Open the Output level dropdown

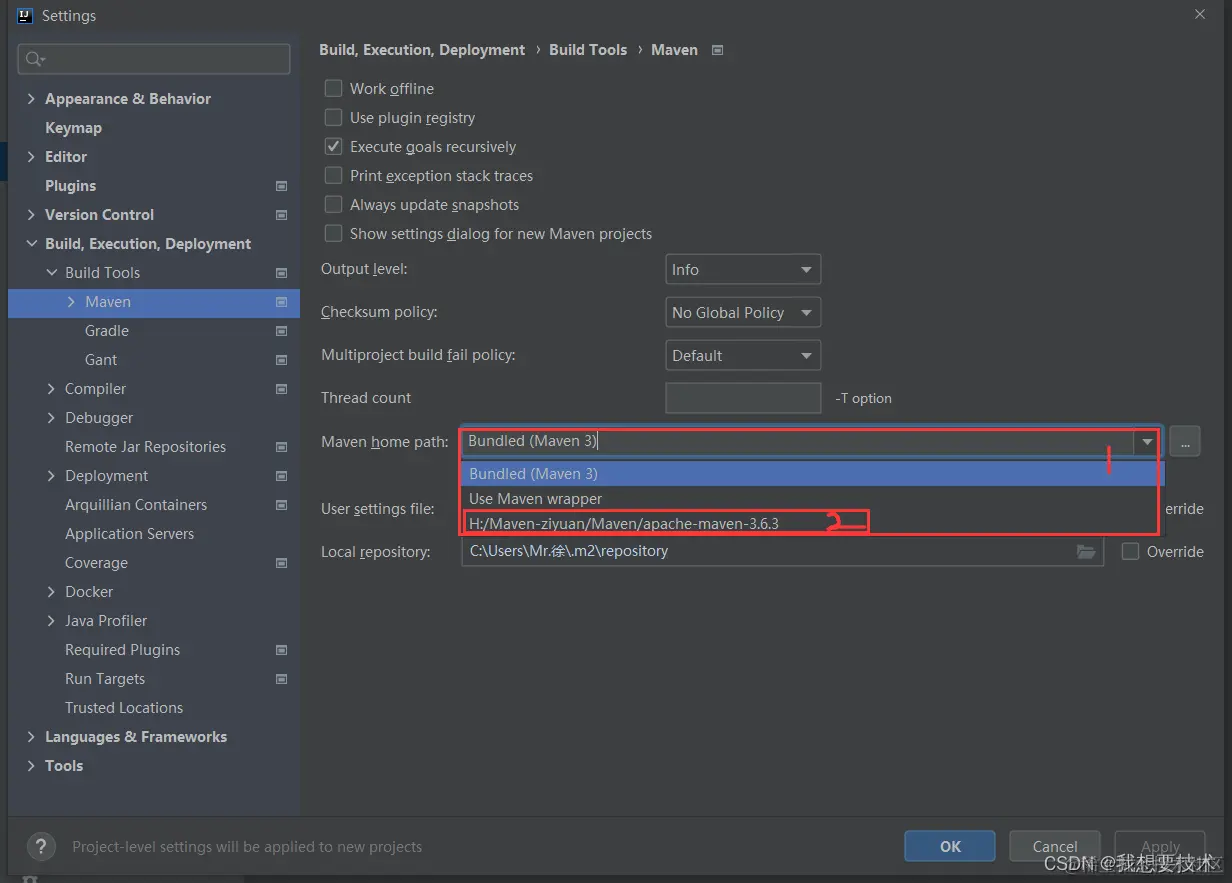pos(743,270)
